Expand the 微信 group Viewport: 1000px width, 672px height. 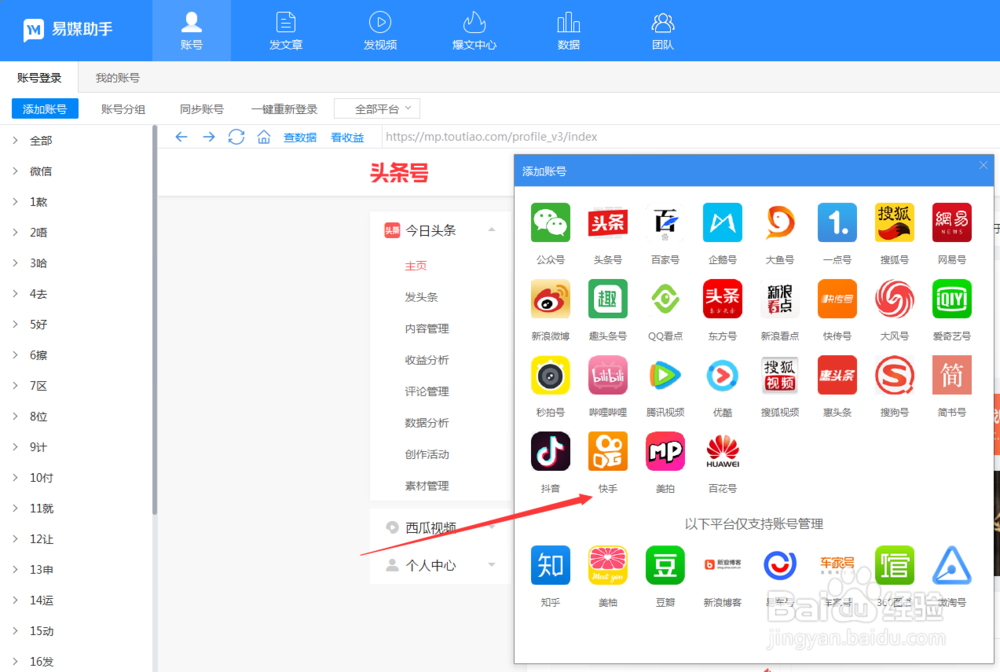coord(15,171)
